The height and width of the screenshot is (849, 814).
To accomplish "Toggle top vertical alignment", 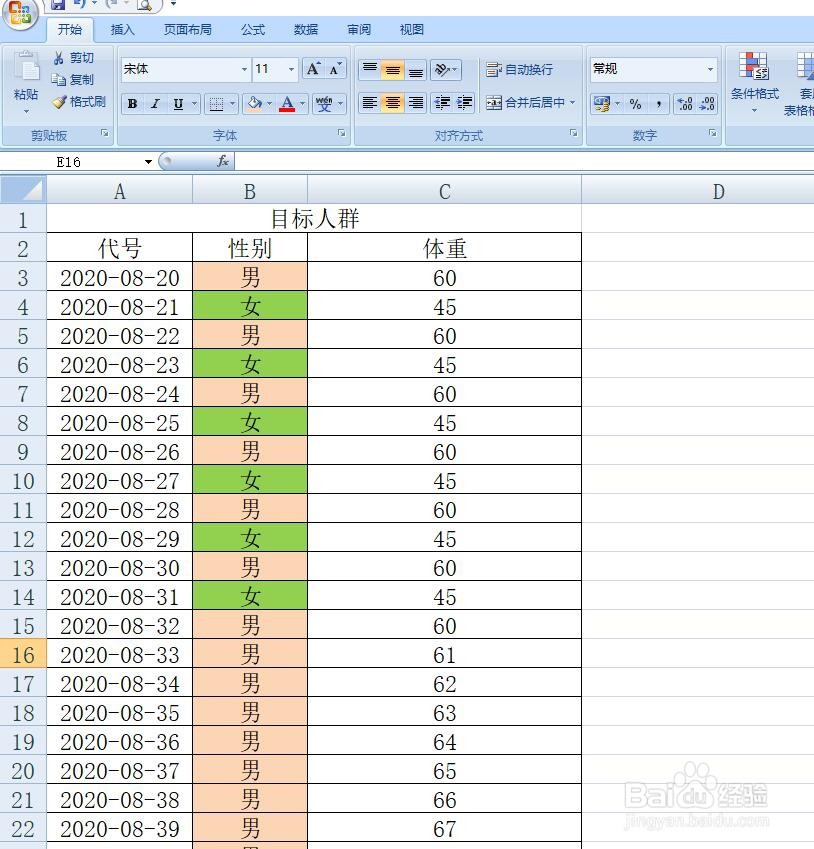I will coord(370,69).
